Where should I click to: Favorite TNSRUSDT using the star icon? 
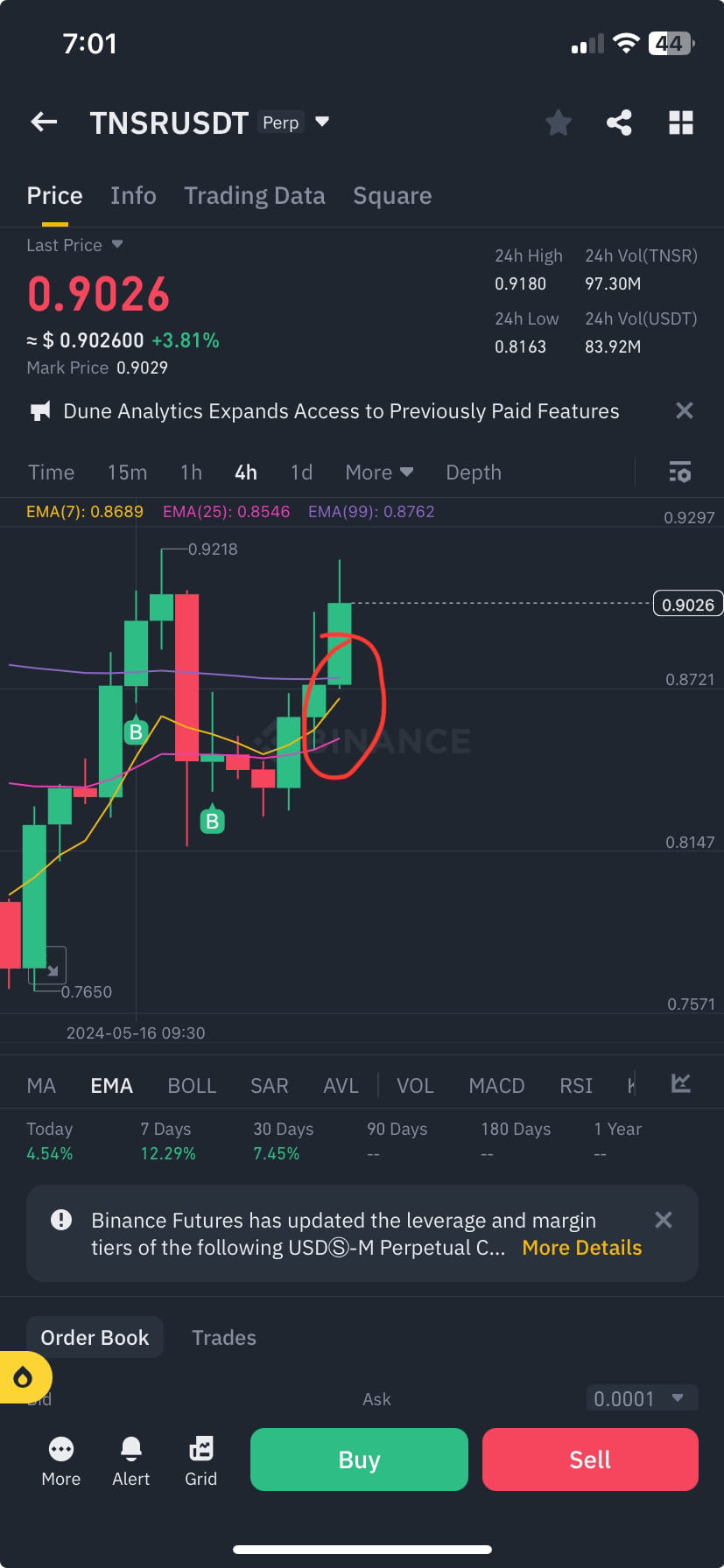pyautogui.click(x=558, y=122)
